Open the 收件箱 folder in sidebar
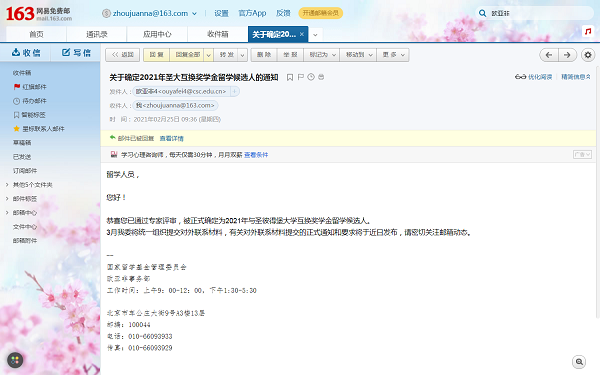Viewport: 600px width, 375px height. click(x=22, y=73)
